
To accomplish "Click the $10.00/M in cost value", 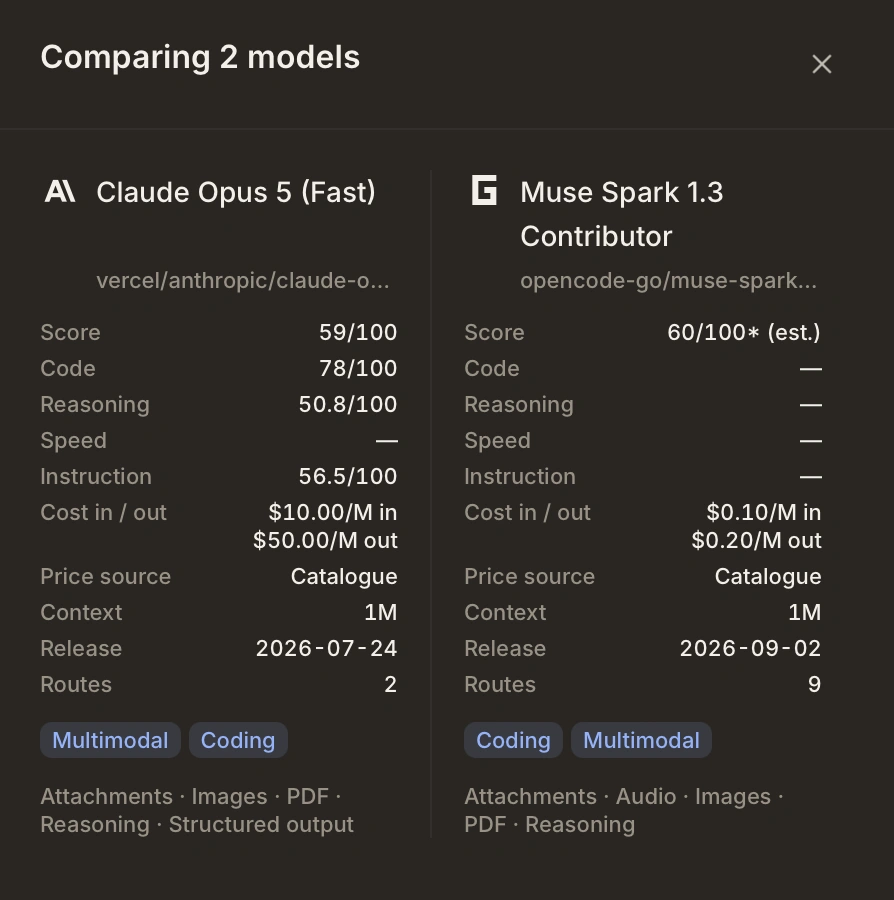I will coord(333,513).
